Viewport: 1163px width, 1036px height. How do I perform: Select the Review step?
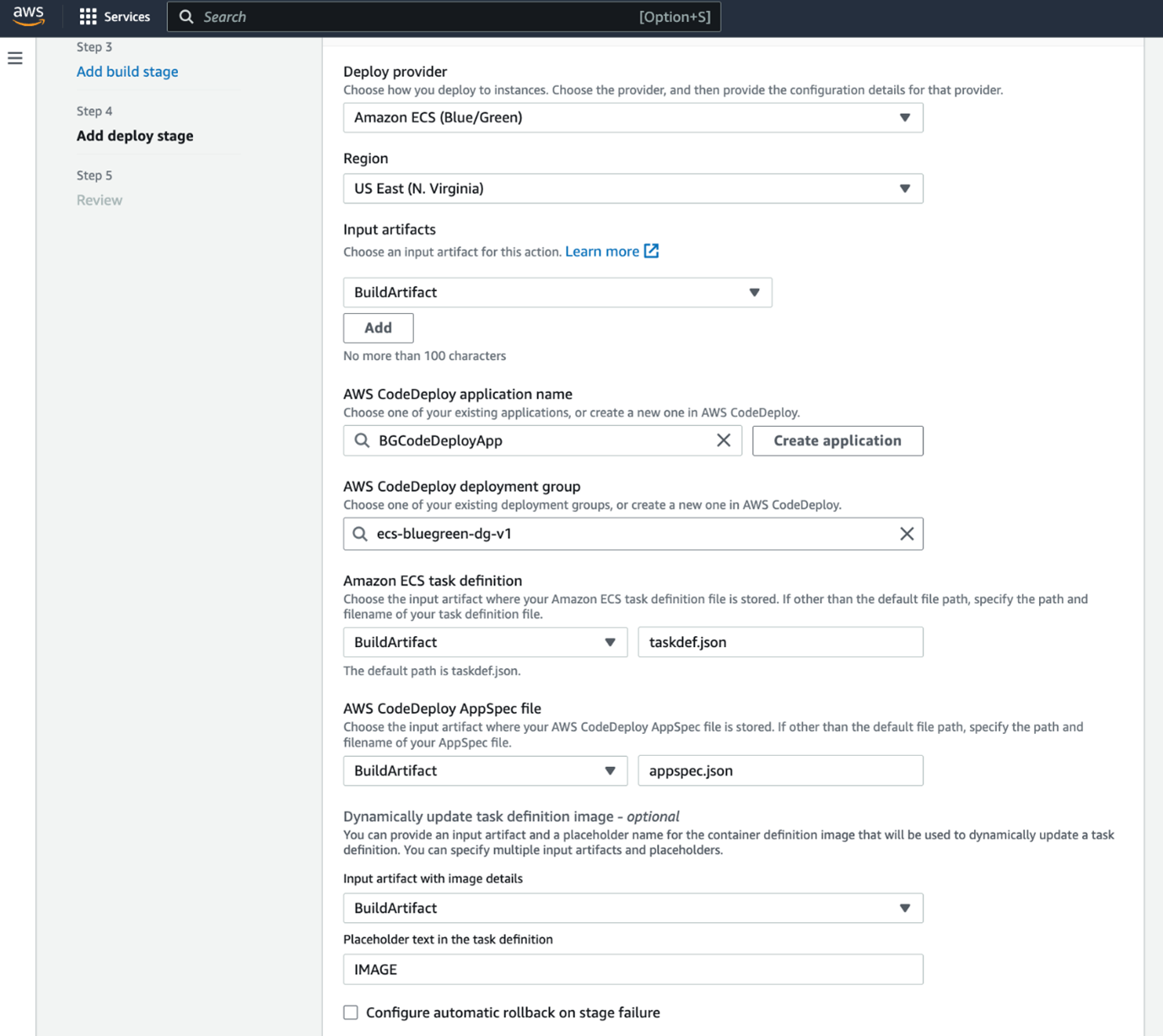pos(100,200)
